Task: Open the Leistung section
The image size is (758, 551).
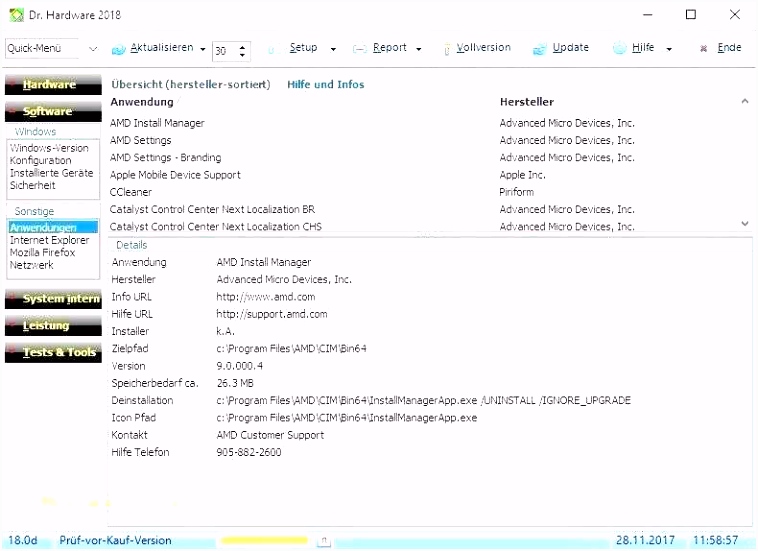Action: (x=53, y=326)
